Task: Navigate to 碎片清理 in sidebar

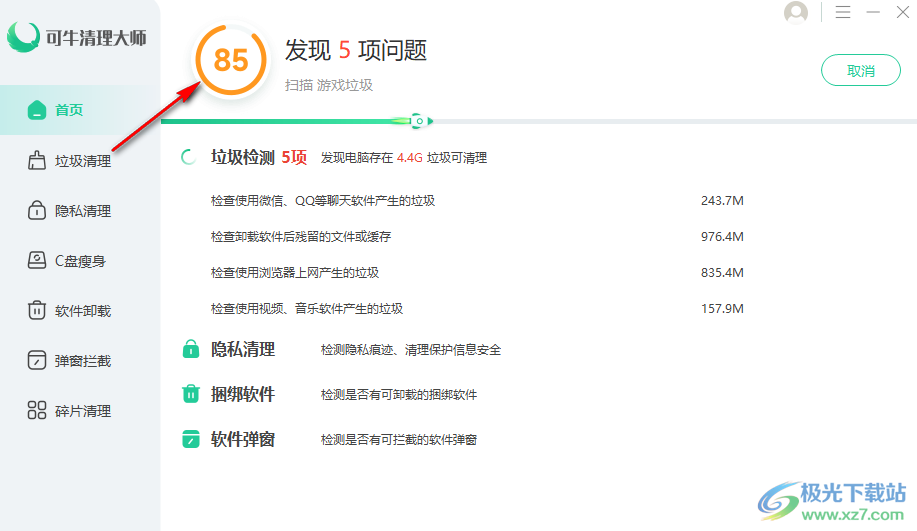Action: click(82, 411)
